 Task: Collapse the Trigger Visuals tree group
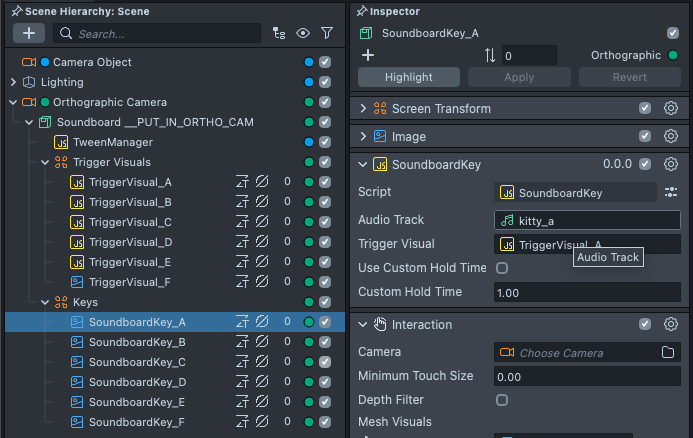tap(45, 162)
